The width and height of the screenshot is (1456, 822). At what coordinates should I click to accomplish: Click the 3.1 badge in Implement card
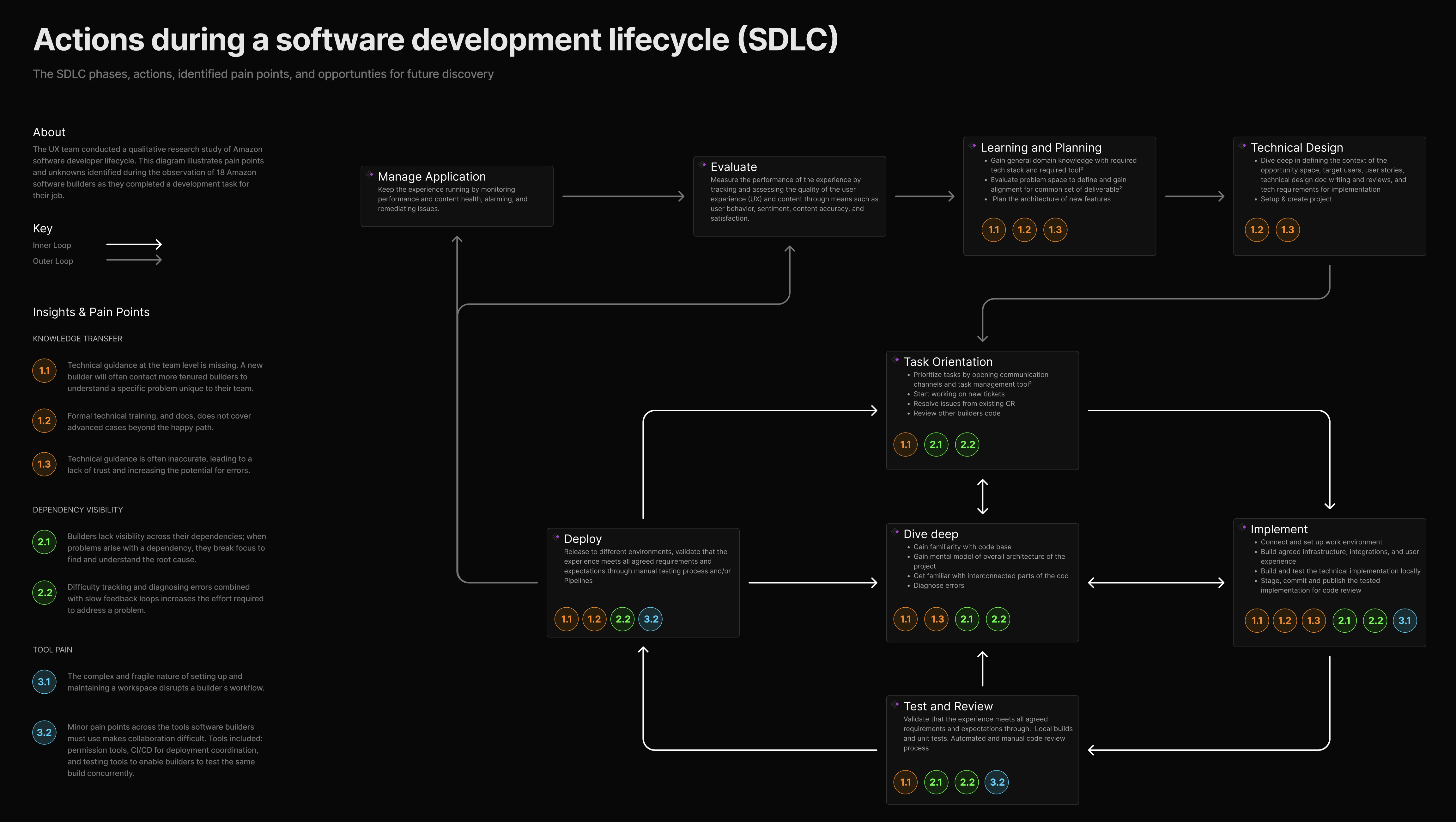(x=1404, y=621)
